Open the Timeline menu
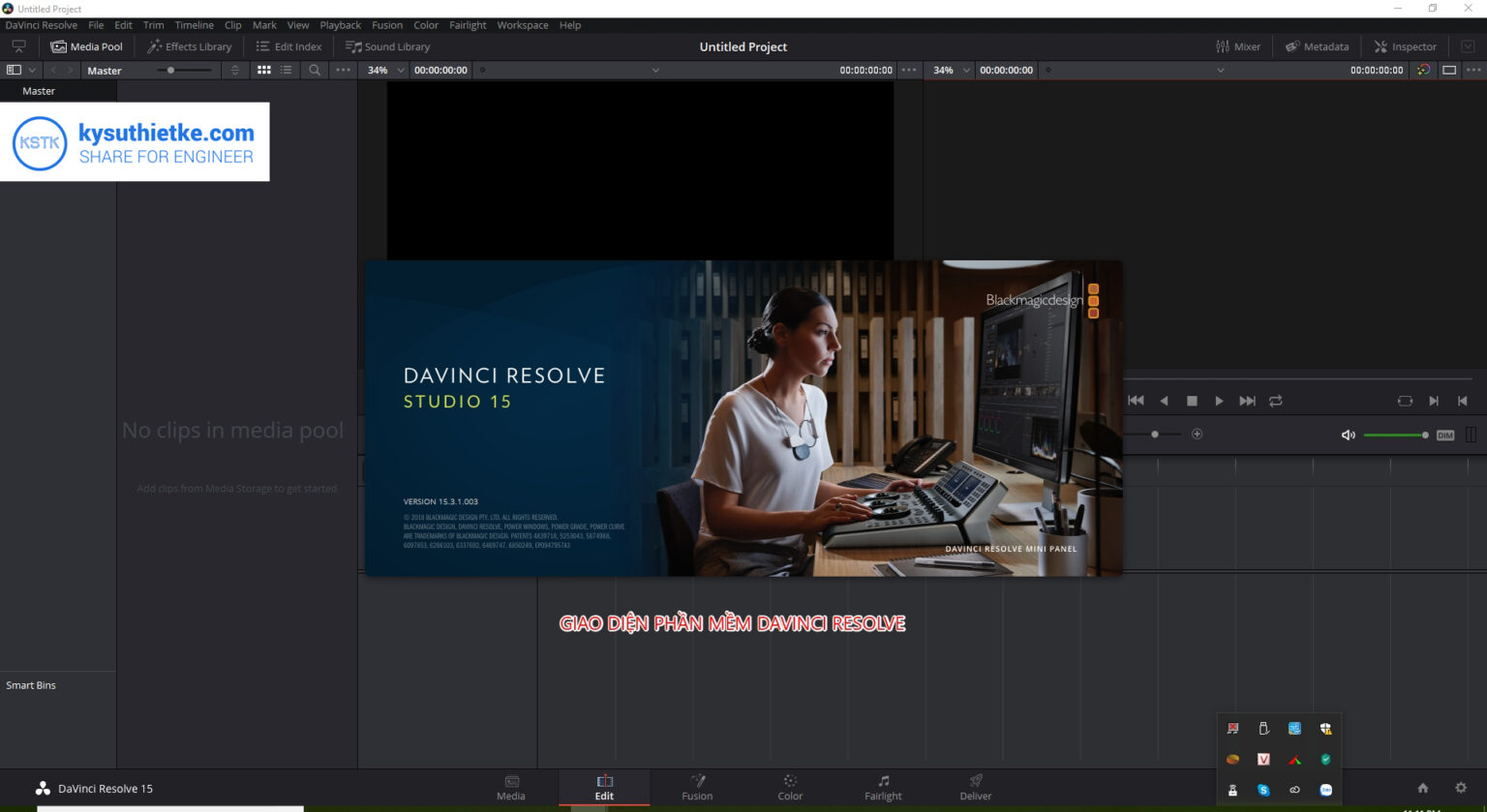The height and width of the screenshot is (812, 1487). 194,25
